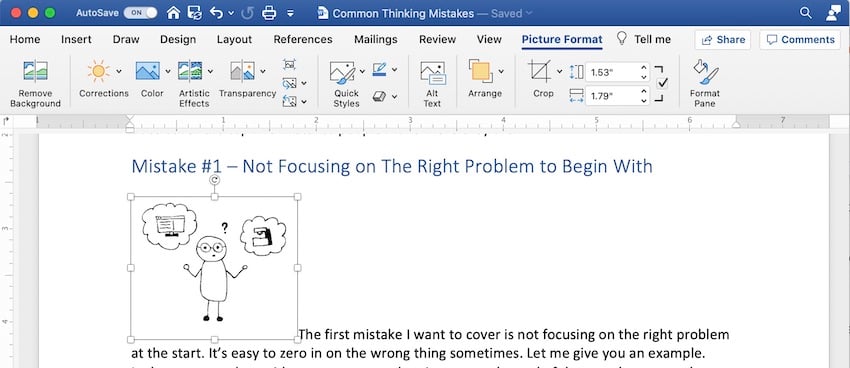Image resolution: width=850 pixels, height=368 pixels.
Task: Expand the Change Picture dropdown arrow
Action: coord(304,83)
